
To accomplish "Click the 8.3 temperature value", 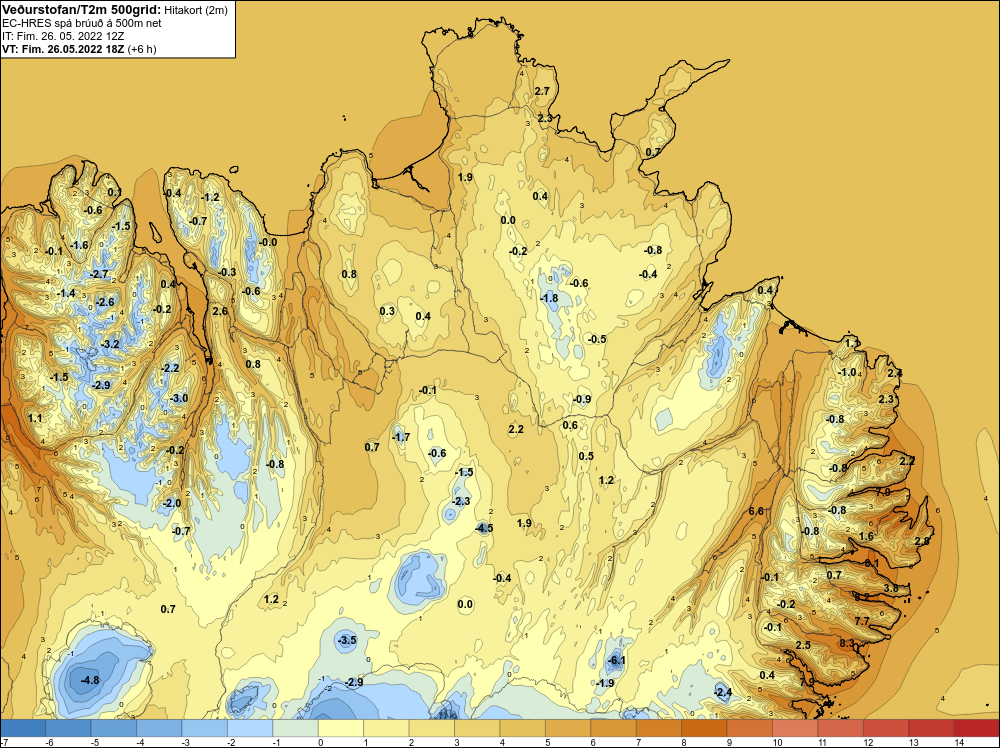I will (846, 643).
